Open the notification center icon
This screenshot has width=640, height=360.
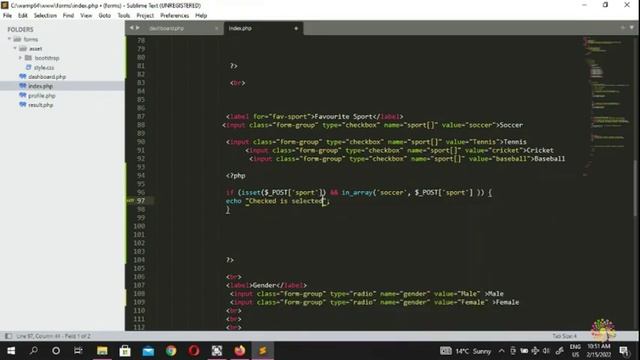tap(624, 351)
